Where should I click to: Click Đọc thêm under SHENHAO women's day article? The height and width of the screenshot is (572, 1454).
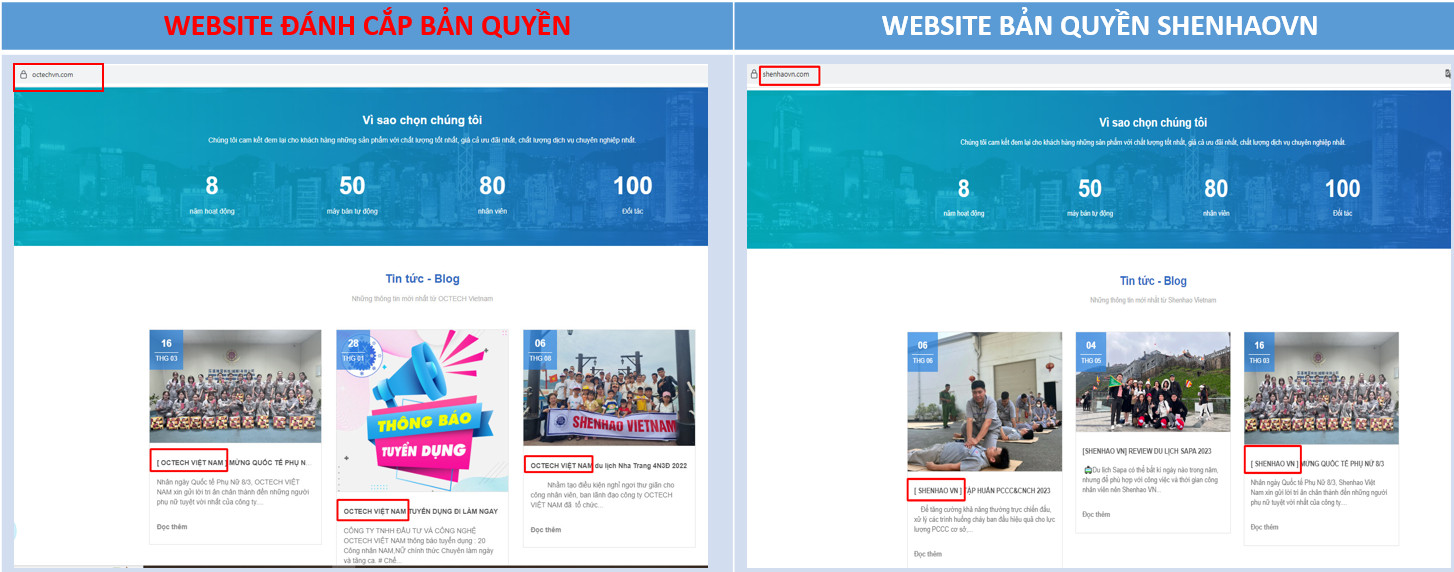pos(1264,527)
